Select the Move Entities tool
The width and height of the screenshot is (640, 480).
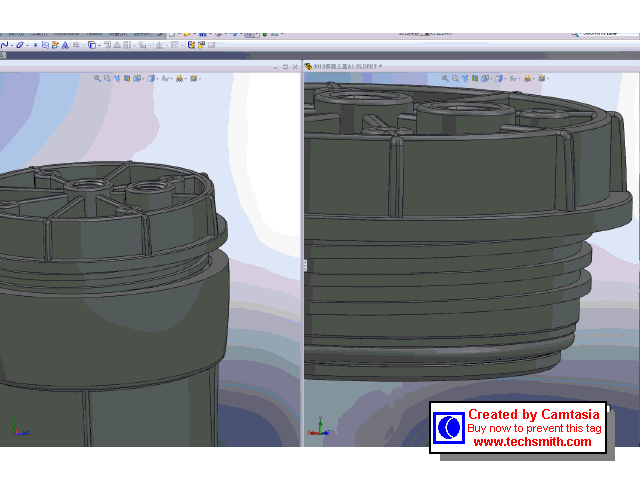pos(142,45)
